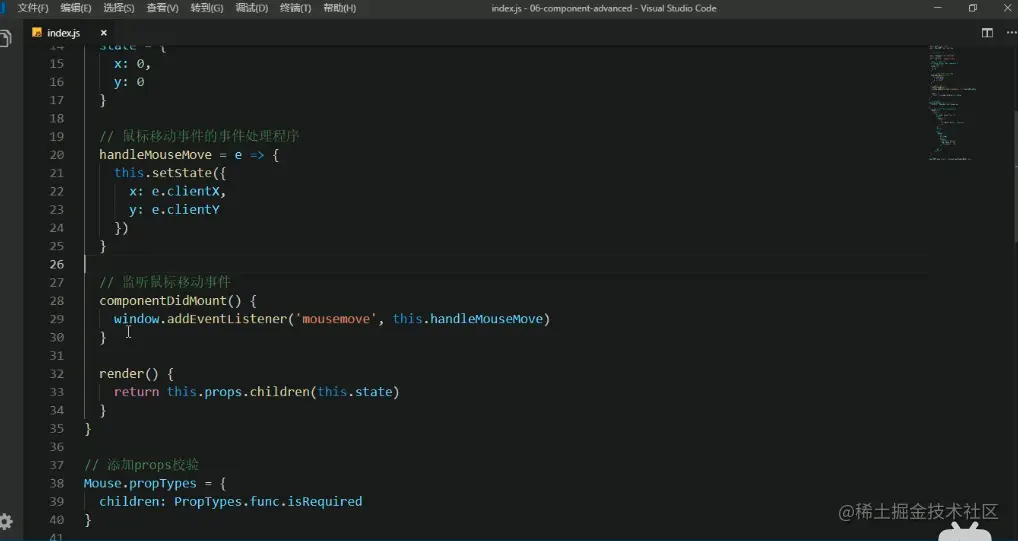Click this.handleMouseMove argument on line 29

click(467, 319)
